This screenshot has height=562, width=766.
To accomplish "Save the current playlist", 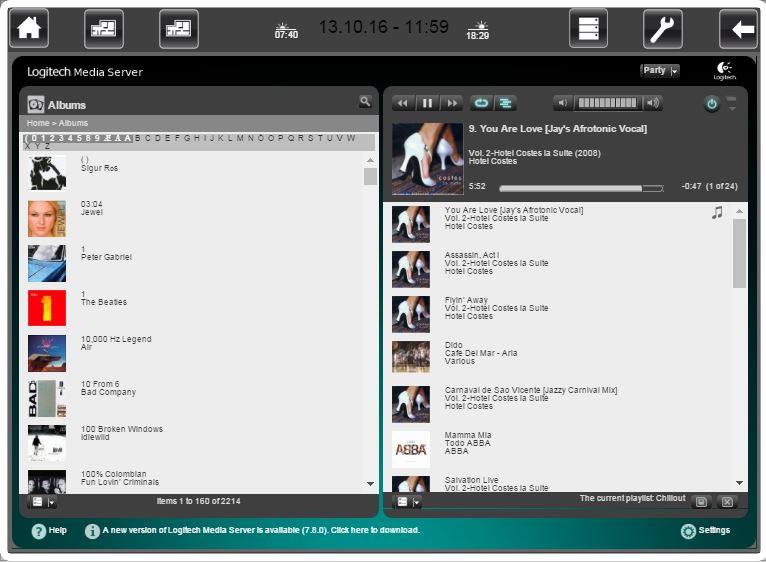I will 701,502.
